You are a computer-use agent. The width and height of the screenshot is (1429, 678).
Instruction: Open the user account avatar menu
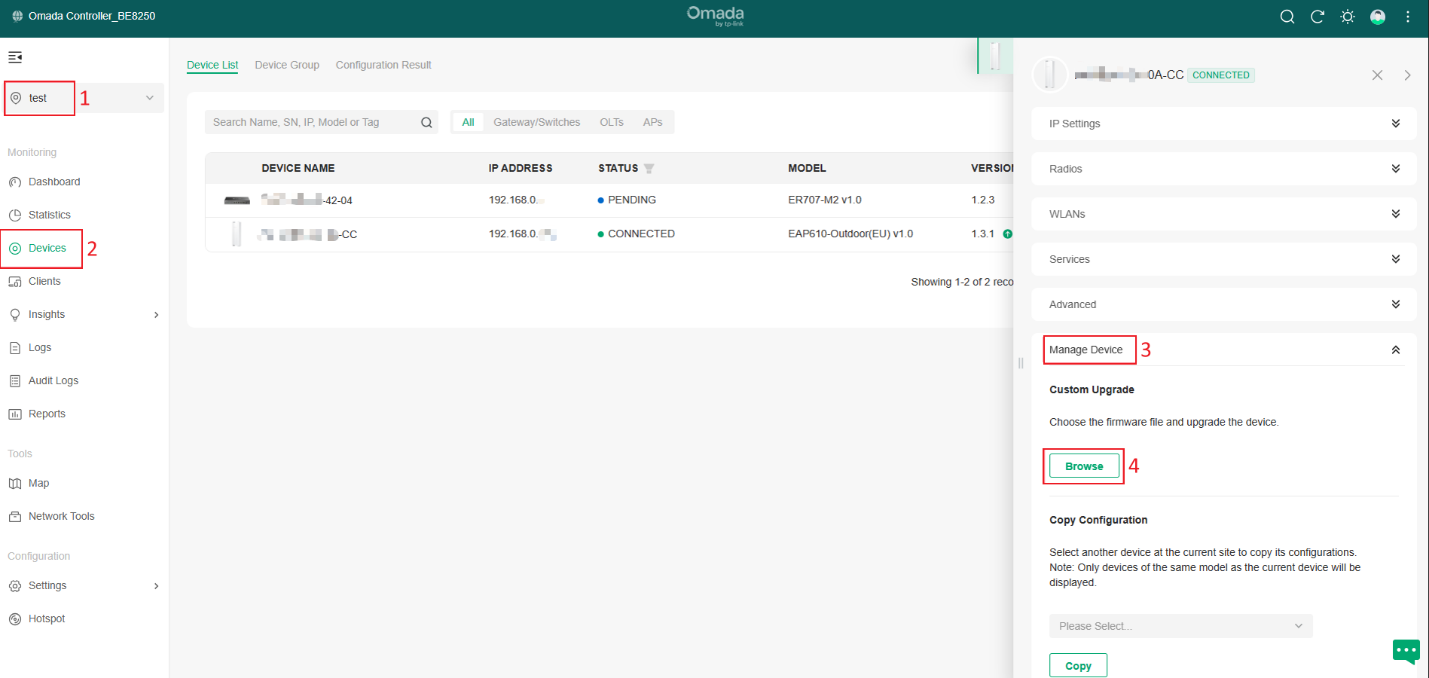pyautogui.click(x=1378, y=17)
